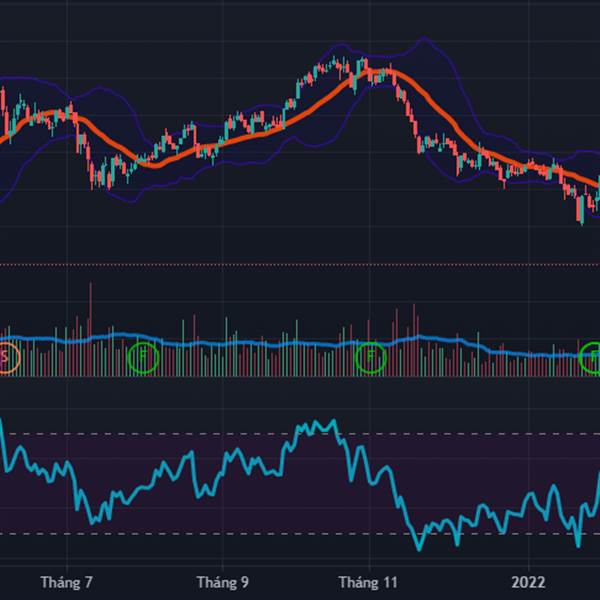Click the orange S event marker
This screenshot has height=600, width=600.
point(5,357)
